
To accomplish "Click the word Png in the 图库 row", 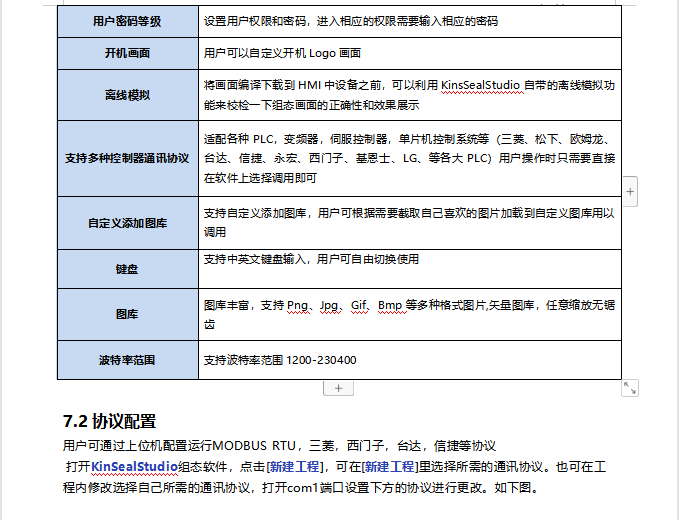I will 297,305.
